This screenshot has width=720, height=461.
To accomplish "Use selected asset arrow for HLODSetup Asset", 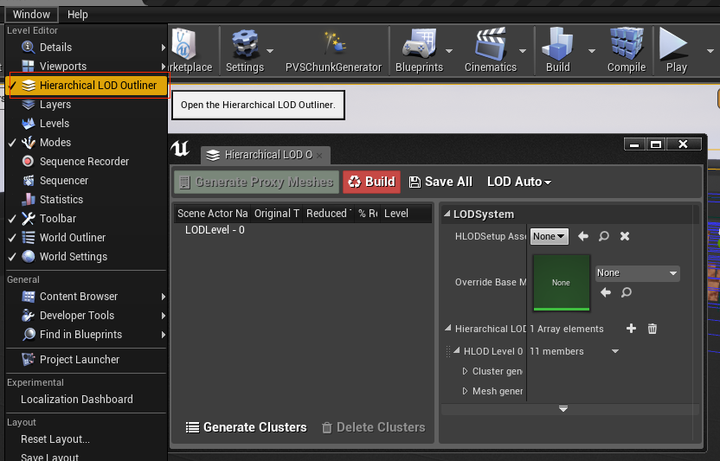I will 583,236.
